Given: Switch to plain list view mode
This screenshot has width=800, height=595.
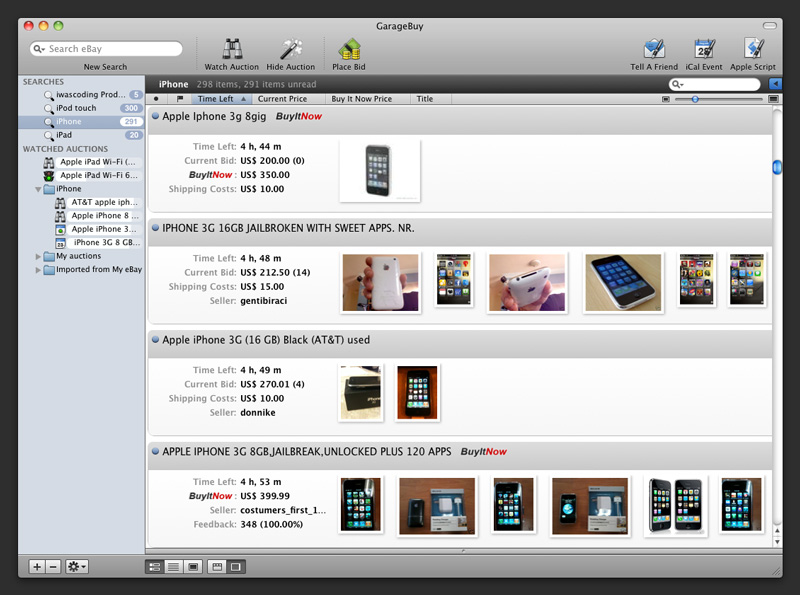Looking at the screenshot, I should pyautogui.click(x=173, y=567).
